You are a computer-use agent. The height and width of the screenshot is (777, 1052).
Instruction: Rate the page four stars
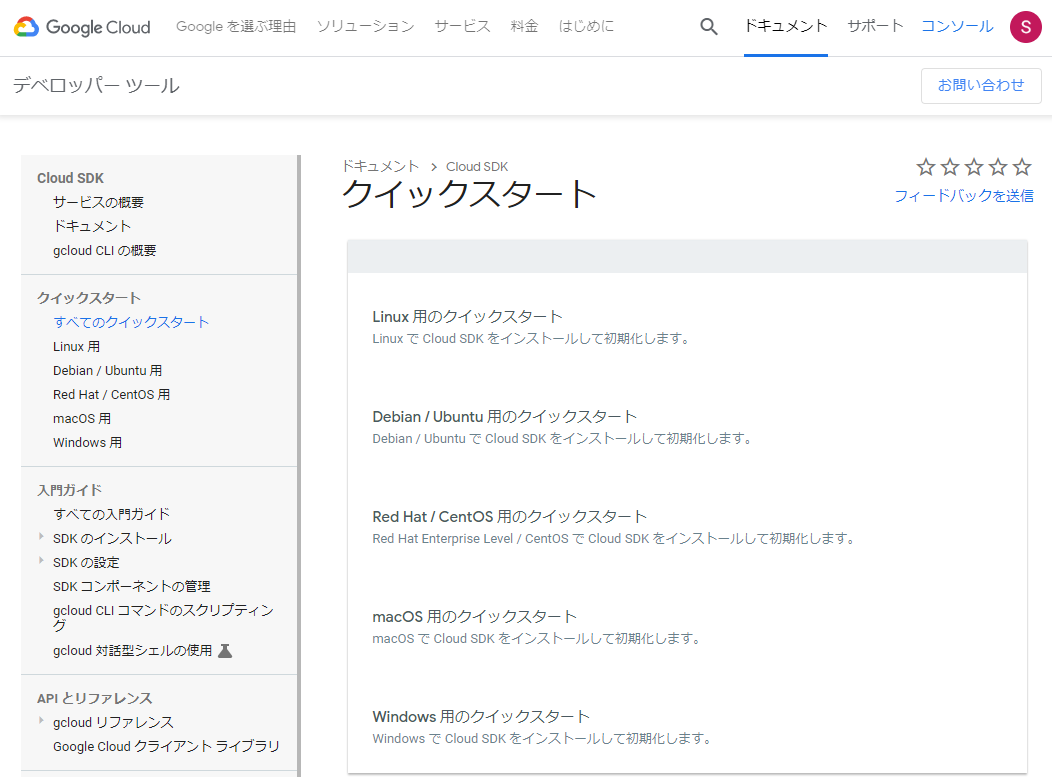998,167
